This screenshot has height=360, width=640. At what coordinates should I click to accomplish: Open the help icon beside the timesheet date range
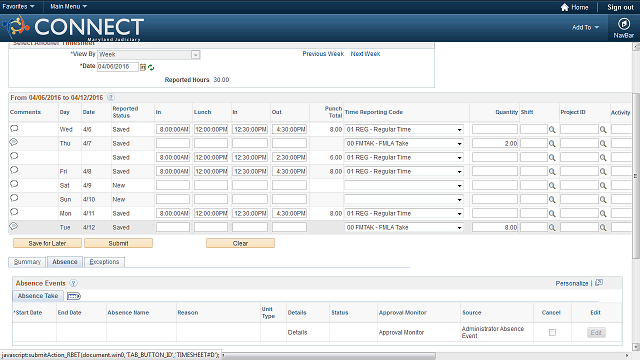(x=111, y=98)
